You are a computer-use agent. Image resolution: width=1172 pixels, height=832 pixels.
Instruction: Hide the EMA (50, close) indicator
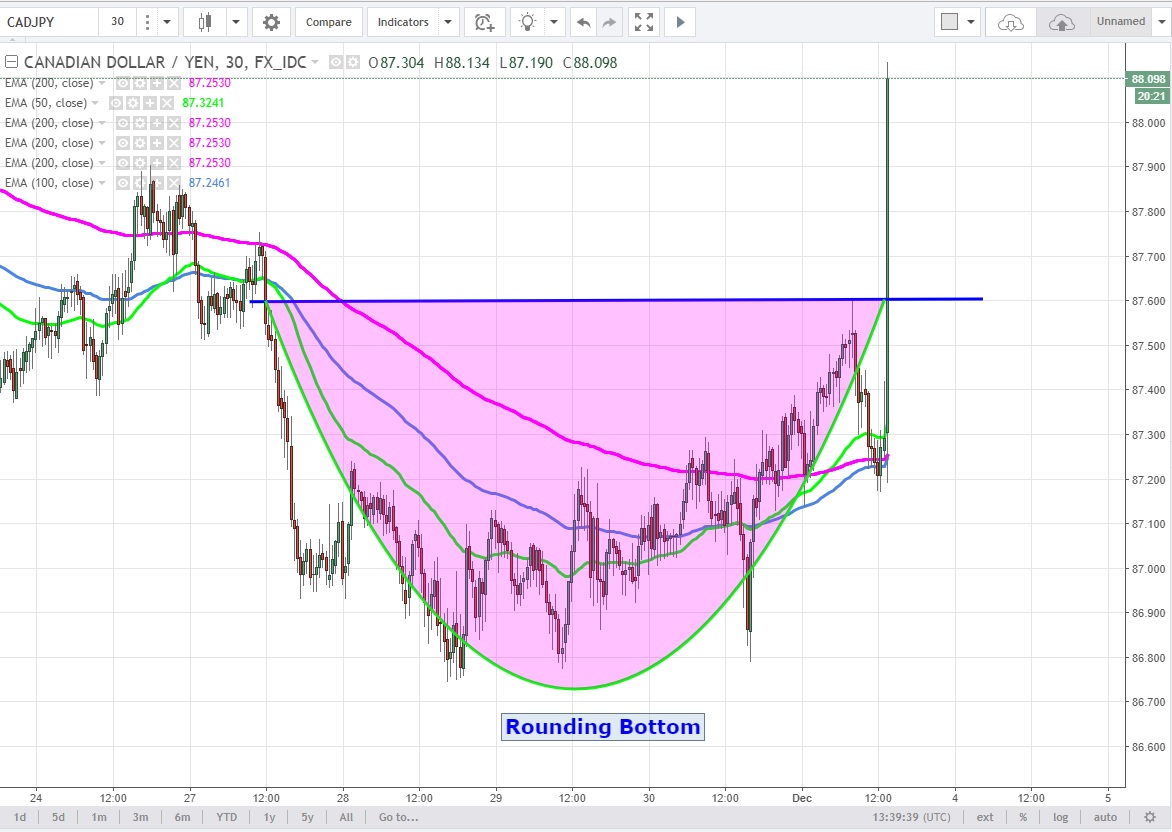[117, 103]
